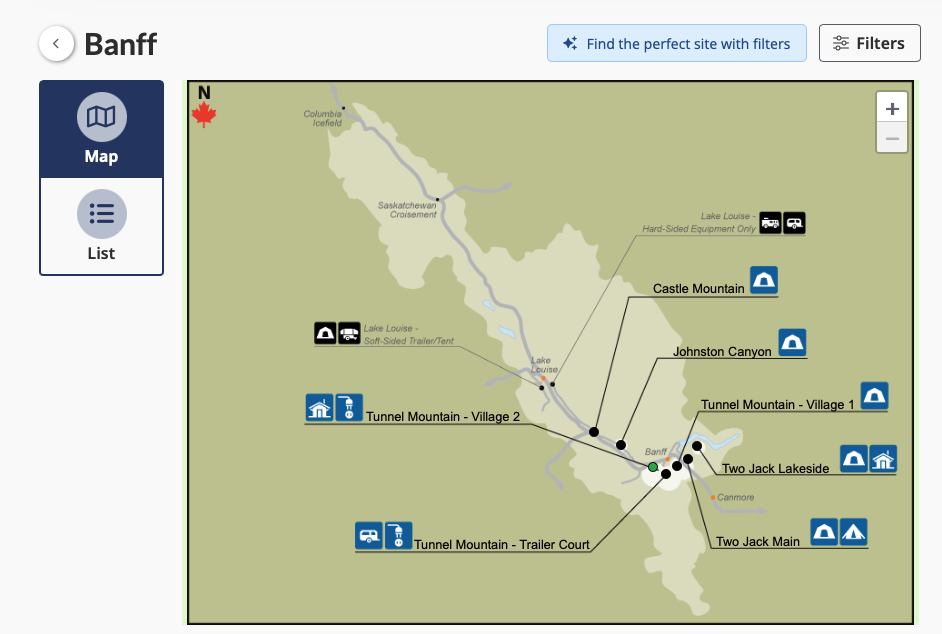The image size is (942, 634).
Task: Click Find the perfect site with filters
Action: pyautogui.click(x=676, y=43)
